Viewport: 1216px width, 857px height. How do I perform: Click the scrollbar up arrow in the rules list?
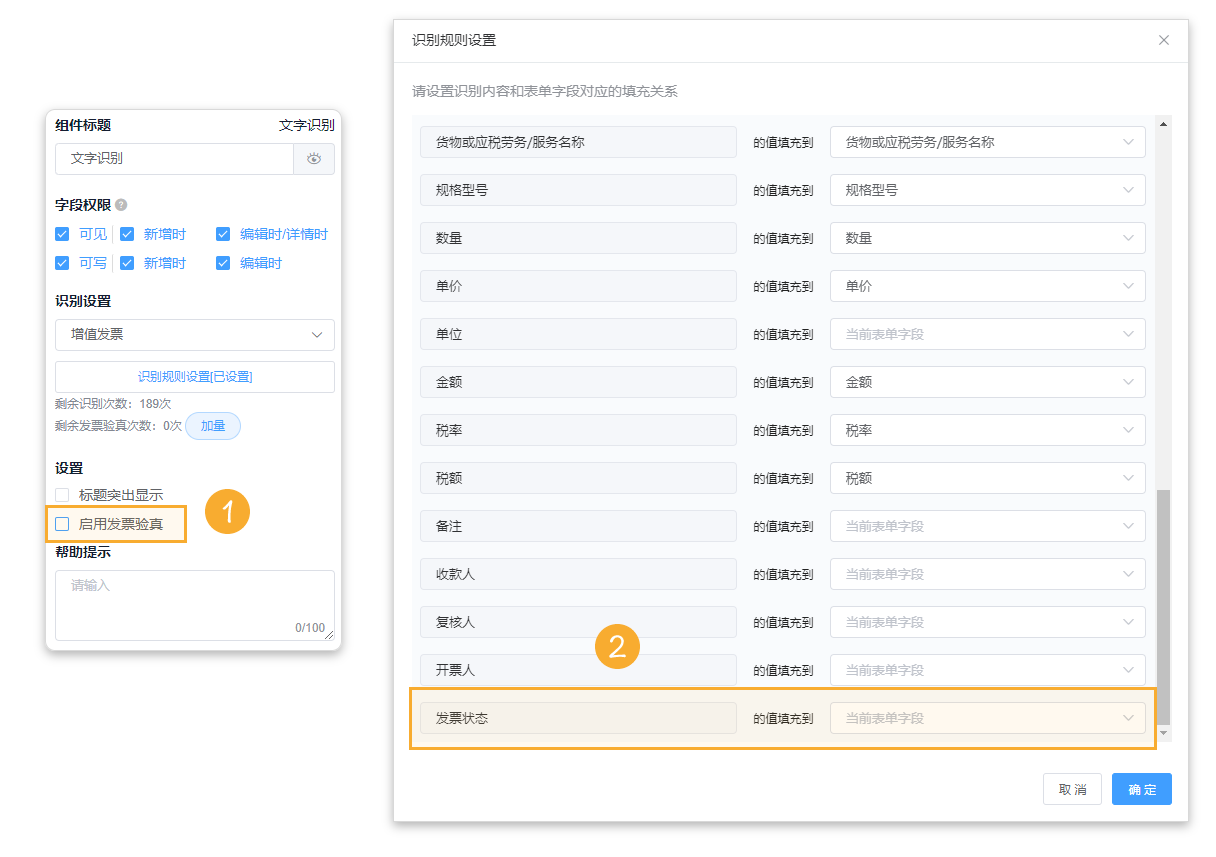coord(1162,124)
